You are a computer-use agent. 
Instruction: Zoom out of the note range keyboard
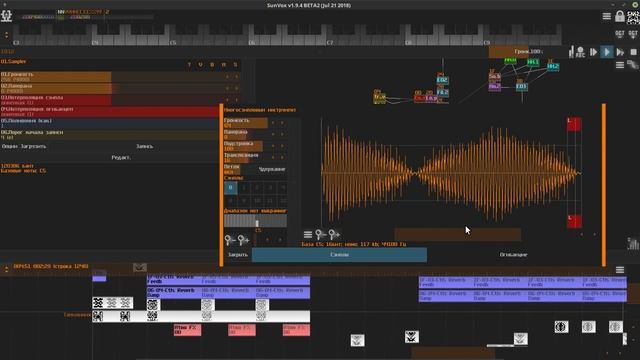[x=229, y=240]
